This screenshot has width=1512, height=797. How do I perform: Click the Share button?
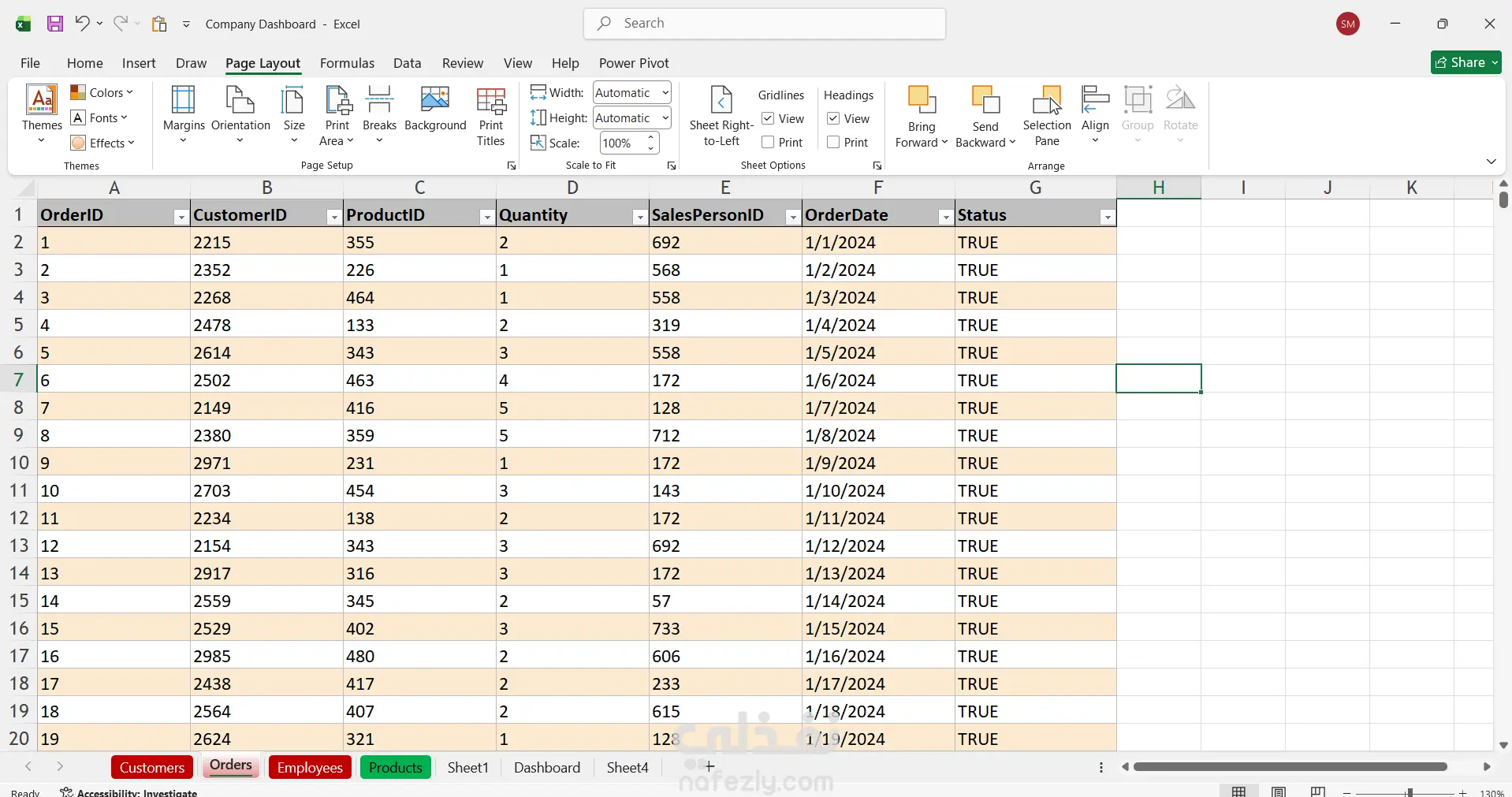pyautogui.click(x=1465, y=62)
